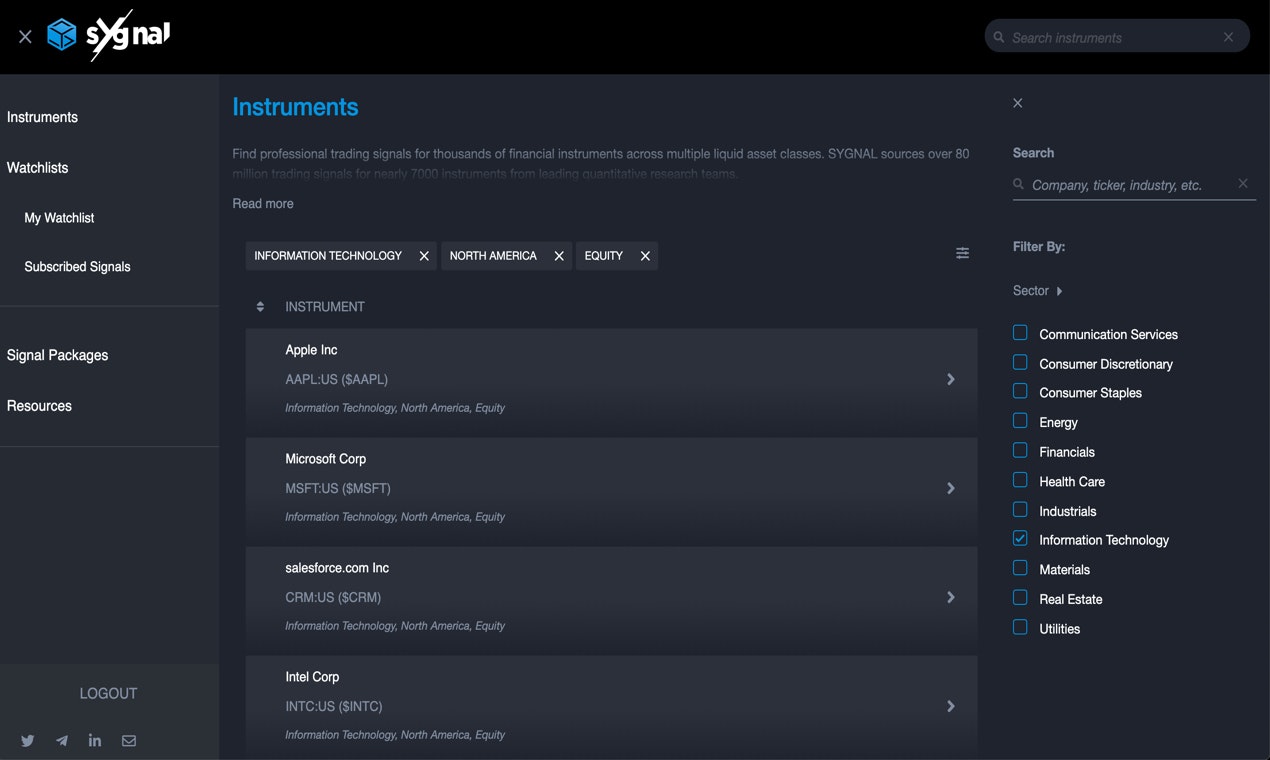1270x760 pixels.
Task: Open Intel Corp details with its chevron
Action: click(x=951, y=706)
